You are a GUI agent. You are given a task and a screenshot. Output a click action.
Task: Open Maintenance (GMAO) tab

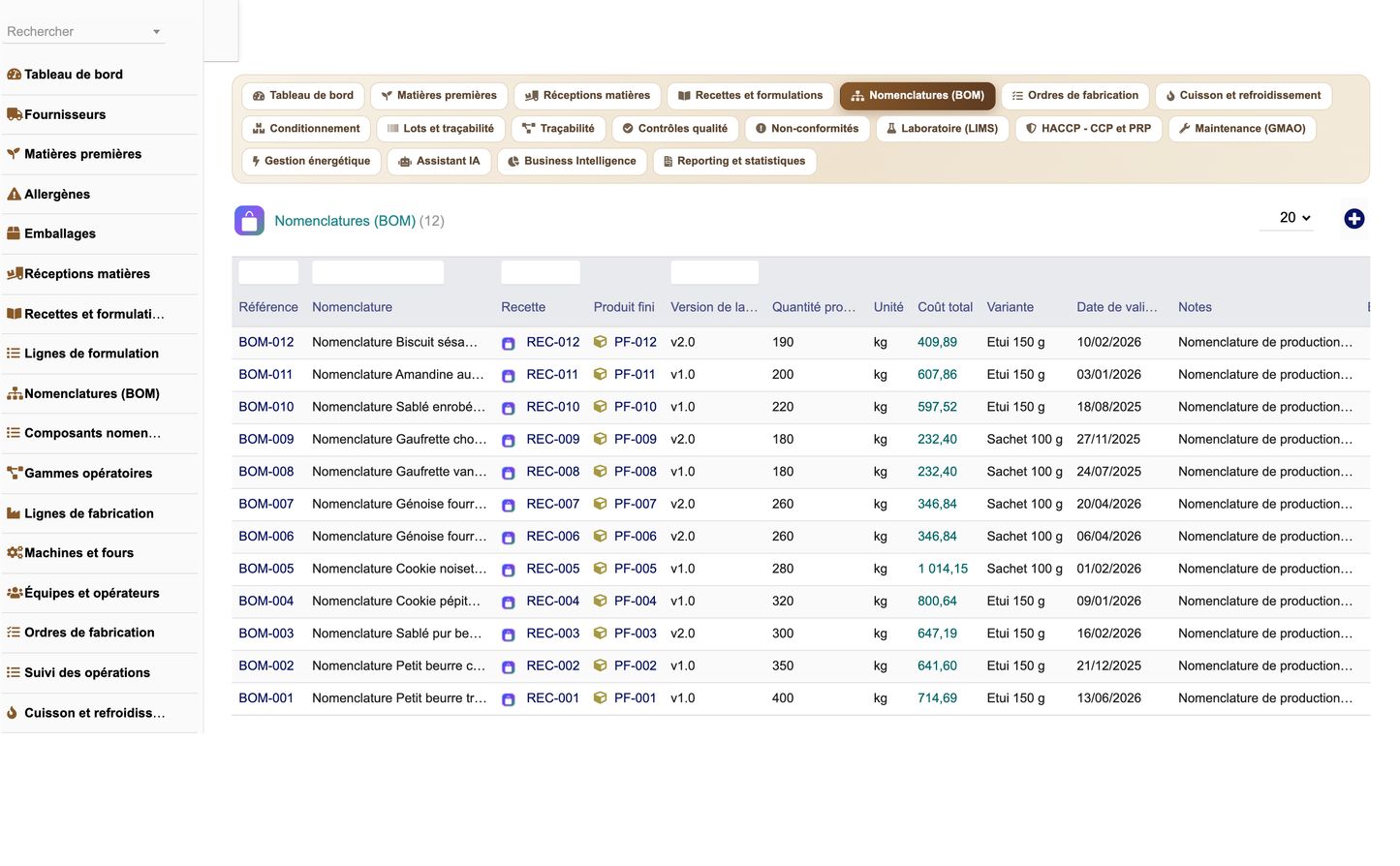pos(1242,129)
